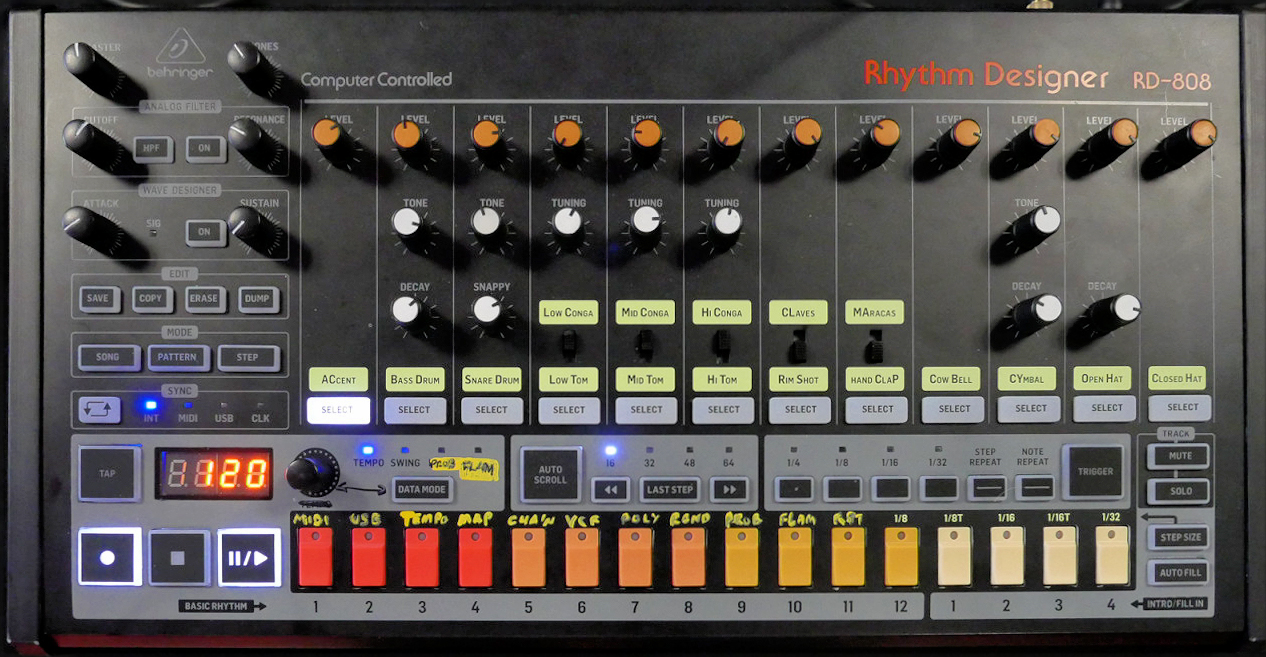Grab the Cutoff filter knob

tap(85, 140)
